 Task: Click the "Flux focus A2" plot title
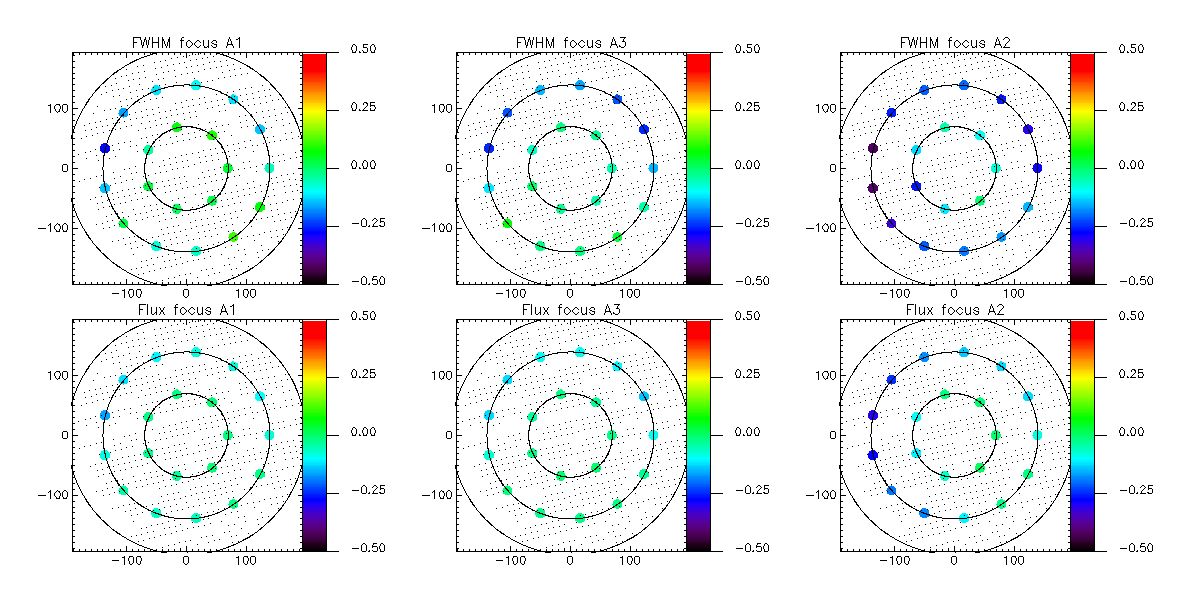(953, 309)
